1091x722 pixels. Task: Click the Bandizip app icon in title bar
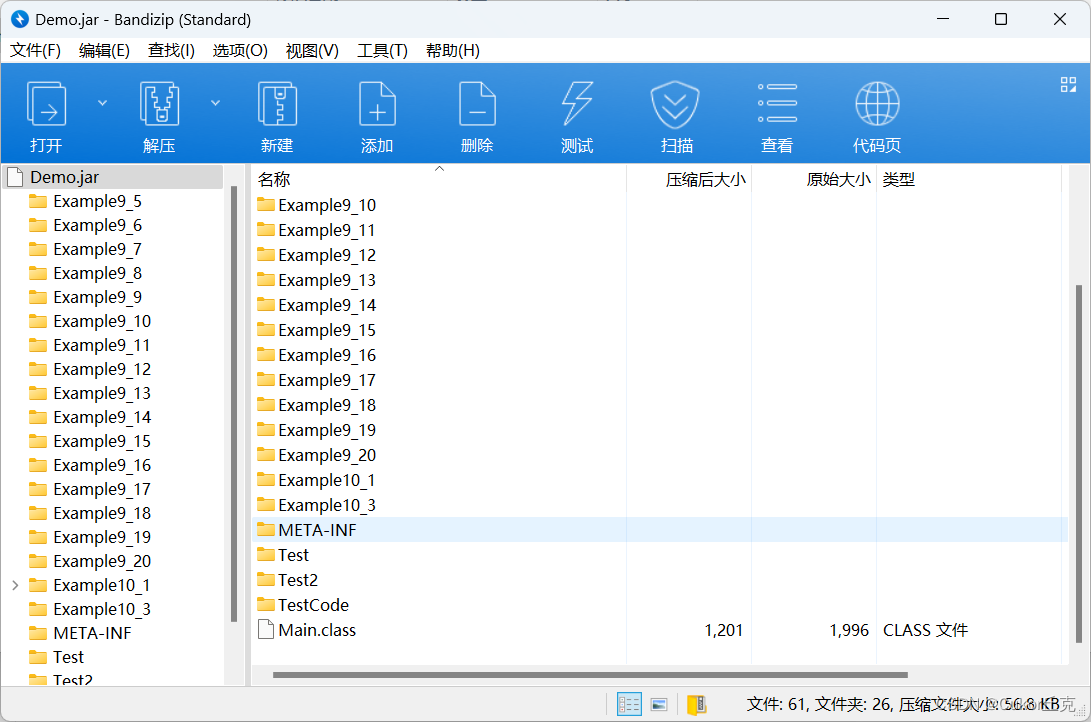[x=19, y=19]
